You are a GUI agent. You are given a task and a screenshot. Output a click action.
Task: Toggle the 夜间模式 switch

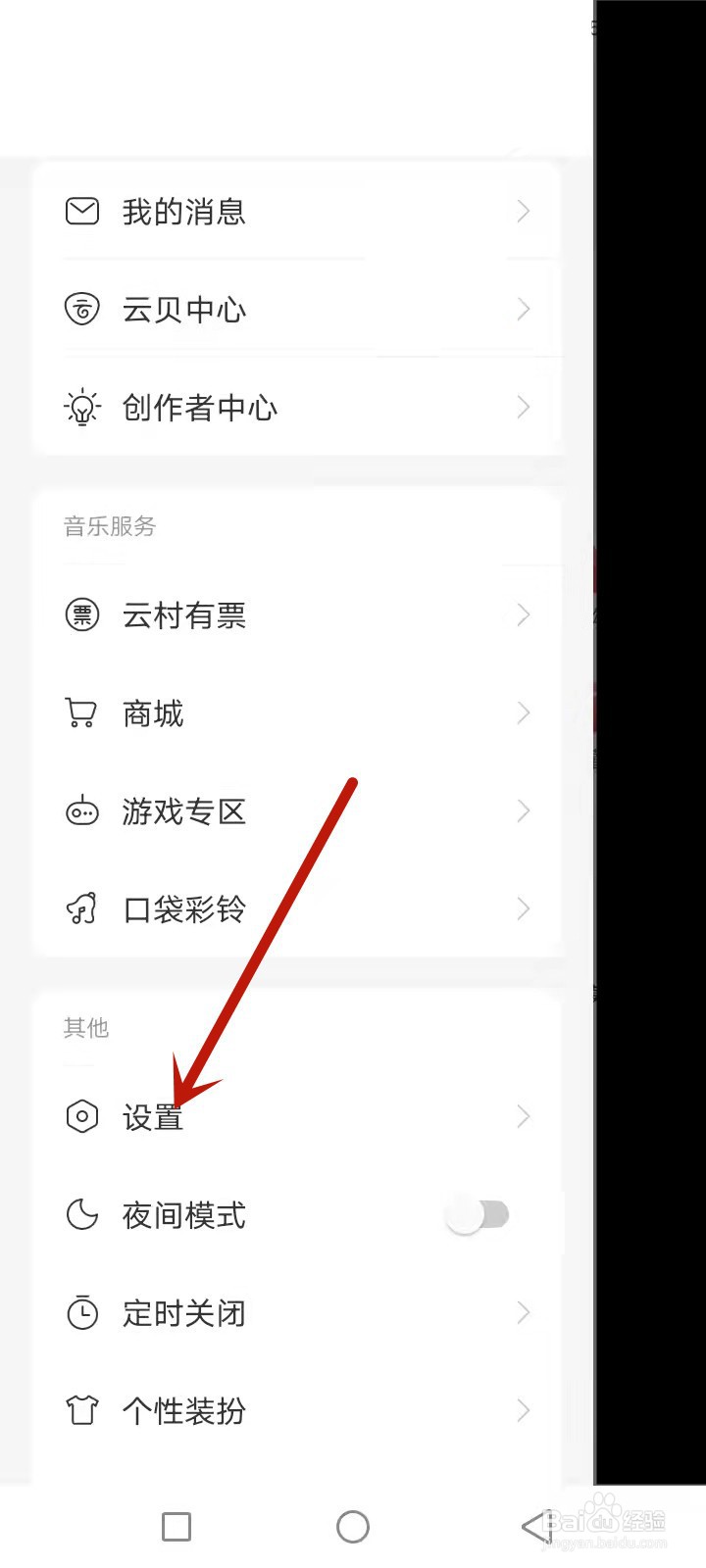click(478, 1215)
